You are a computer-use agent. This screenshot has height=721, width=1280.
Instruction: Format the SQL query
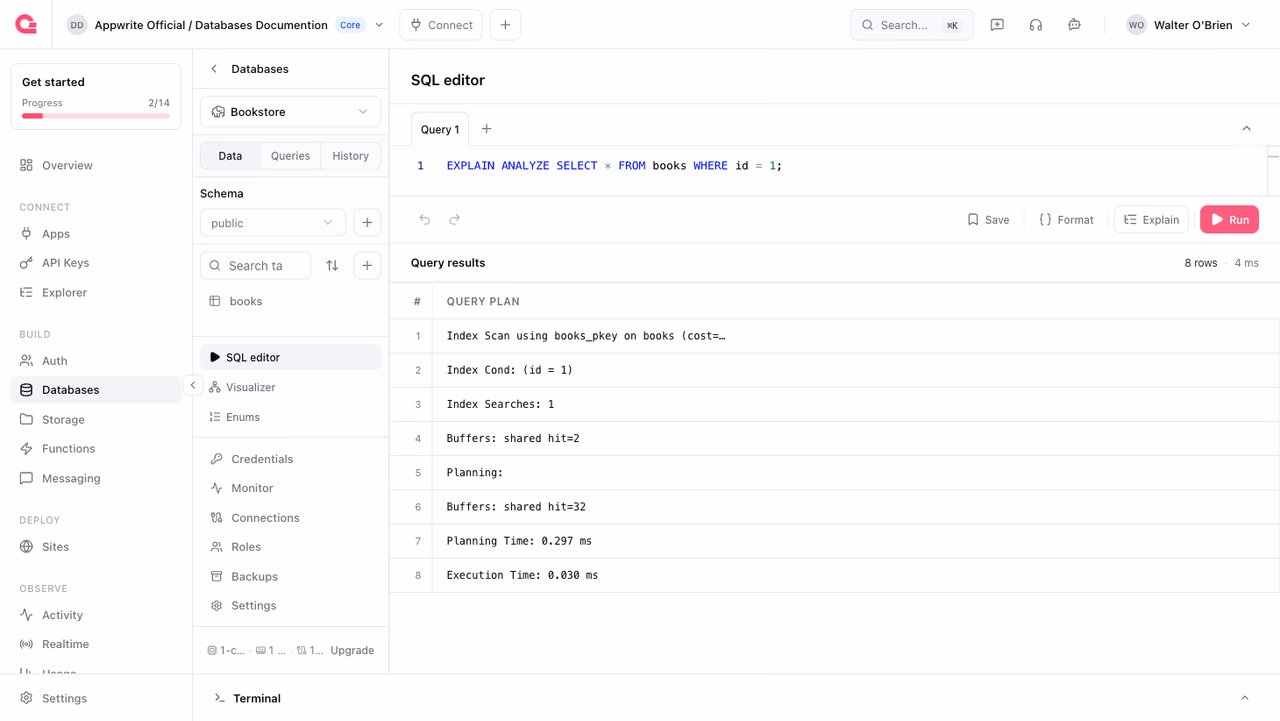pyautogui.click(x=1066, y=220)
